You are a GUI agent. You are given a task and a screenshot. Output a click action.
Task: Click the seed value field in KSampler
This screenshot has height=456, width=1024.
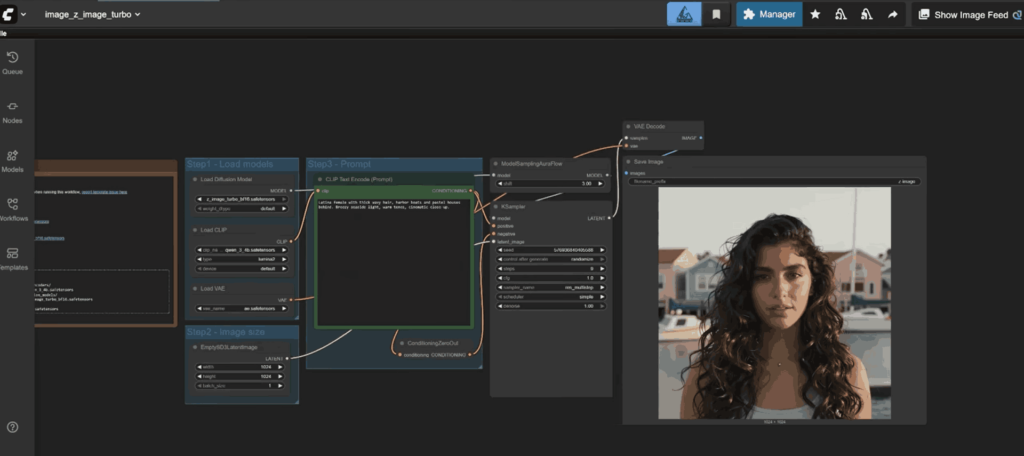click(551, 250)
